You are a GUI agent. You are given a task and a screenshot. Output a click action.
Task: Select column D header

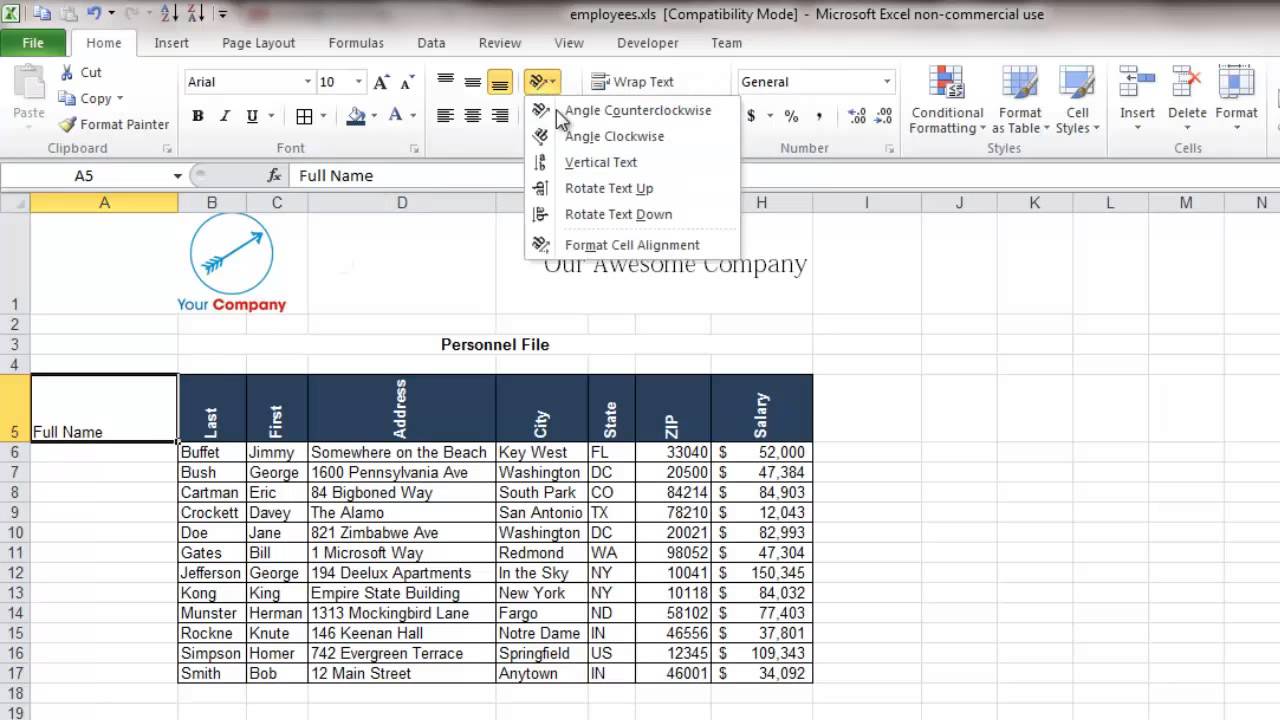[401, 203]
